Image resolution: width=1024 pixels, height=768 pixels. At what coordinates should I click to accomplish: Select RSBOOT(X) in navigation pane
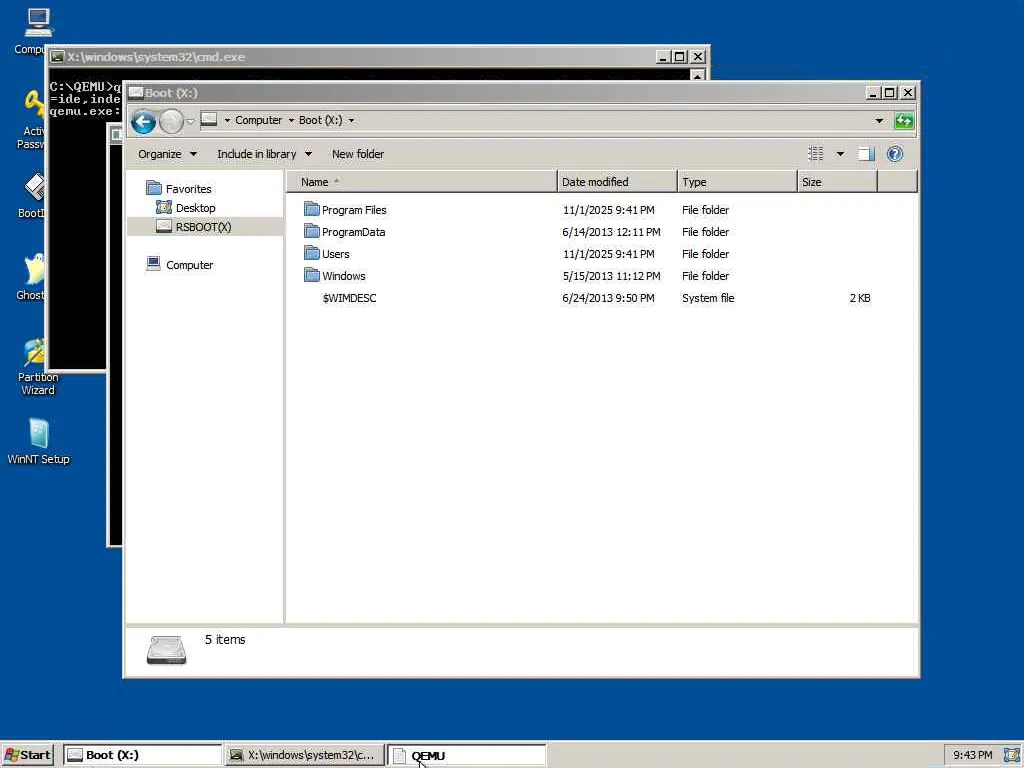pyautogui.click(x=203, y=227)
